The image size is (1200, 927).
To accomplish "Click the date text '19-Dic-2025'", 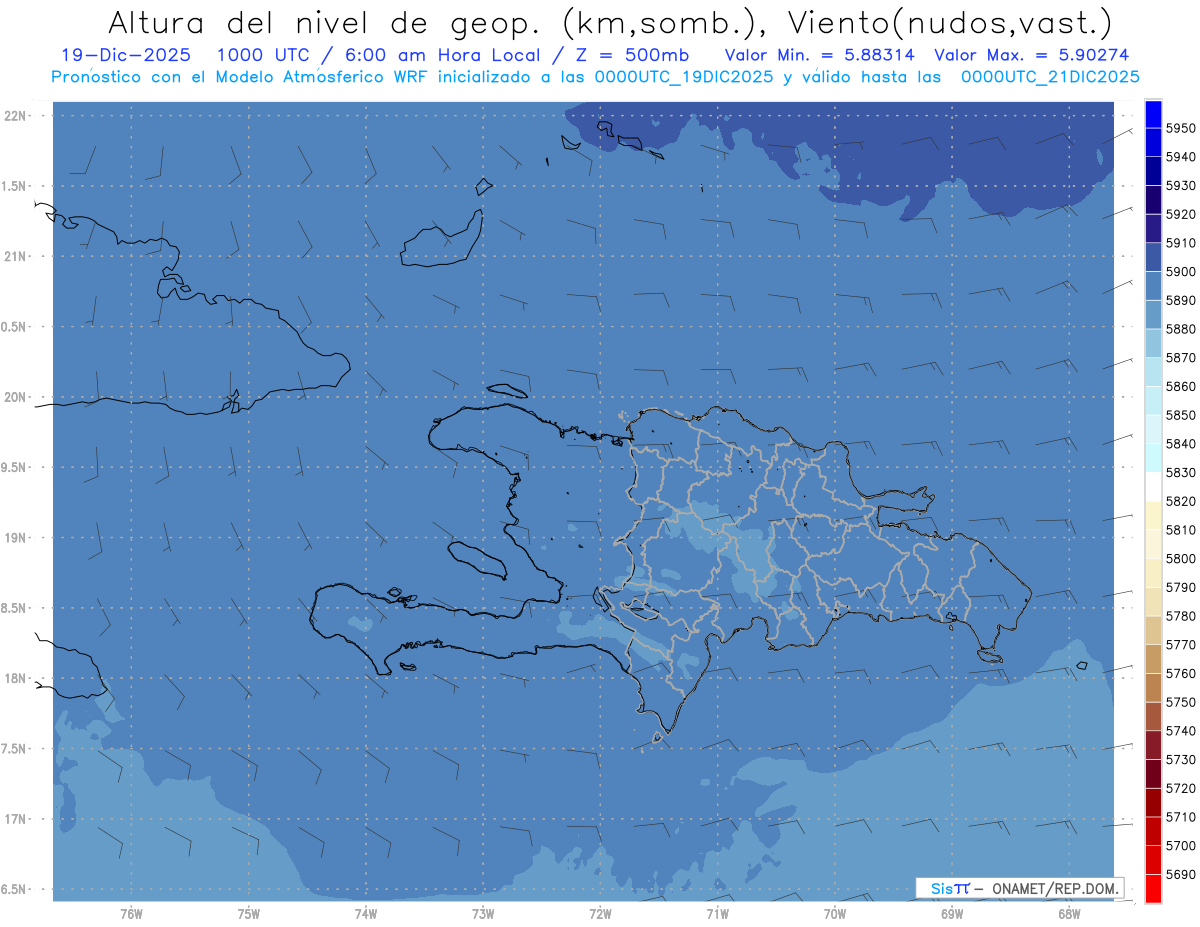I will click(x=127, y=56).
